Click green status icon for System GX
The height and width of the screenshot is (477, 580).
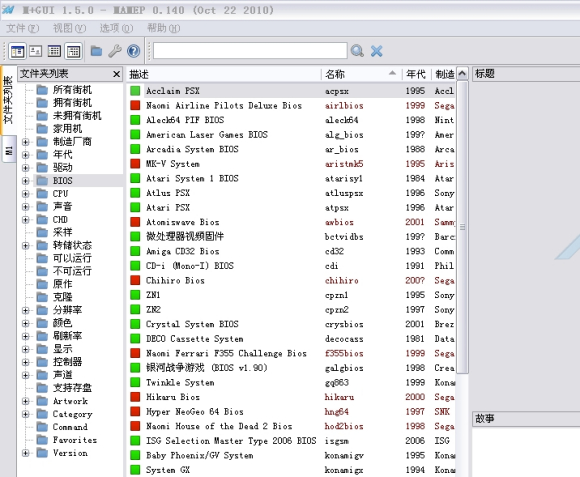(135, 470)
